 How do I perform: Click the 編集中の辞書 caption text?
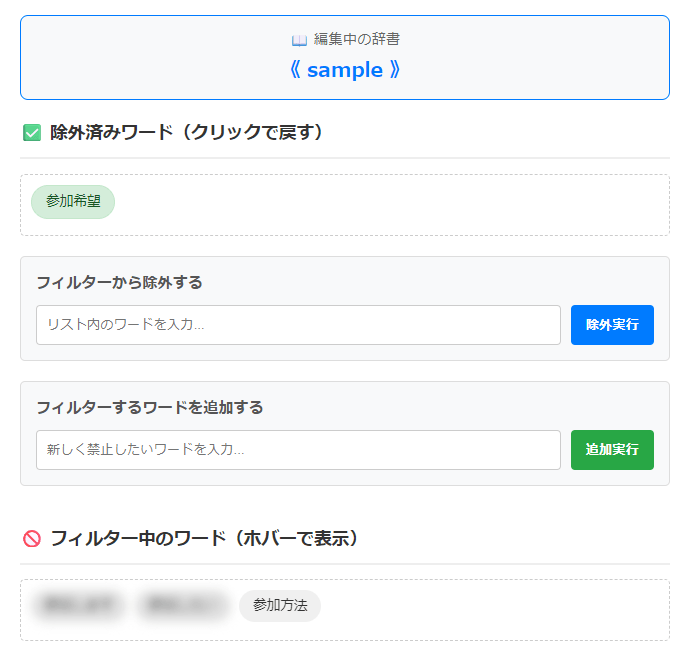pos(357,40)
